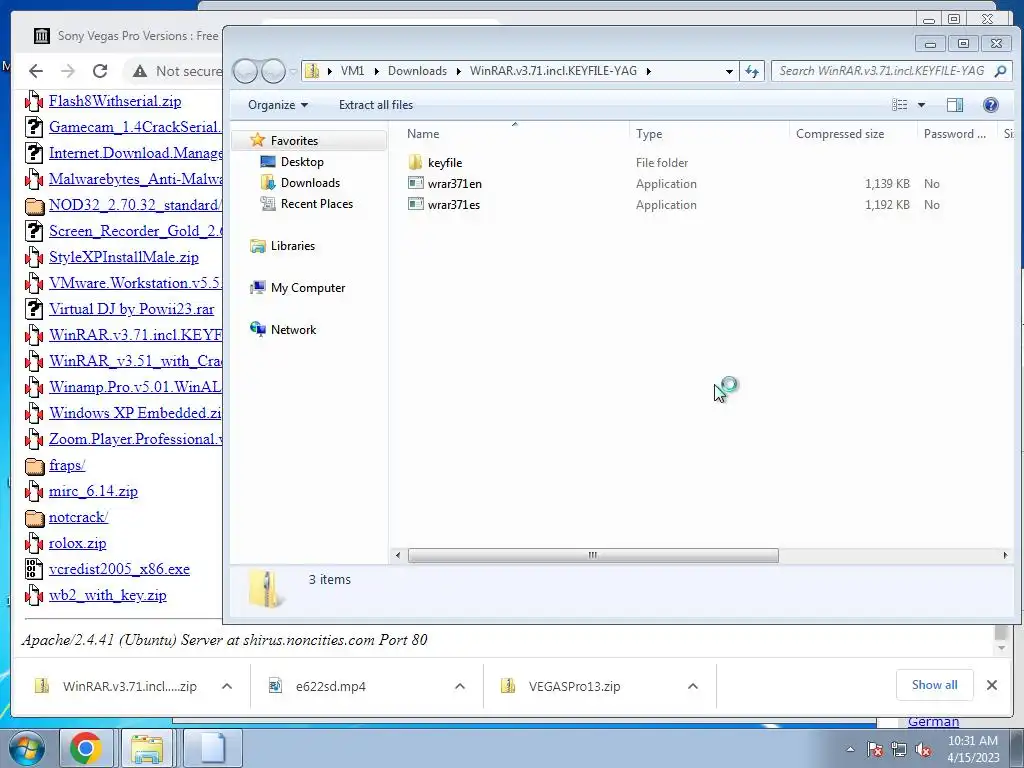Viewport: 1024px width, 768px height.
Task: Open Chrome from taskbar
Action: (x=86, y=748)
